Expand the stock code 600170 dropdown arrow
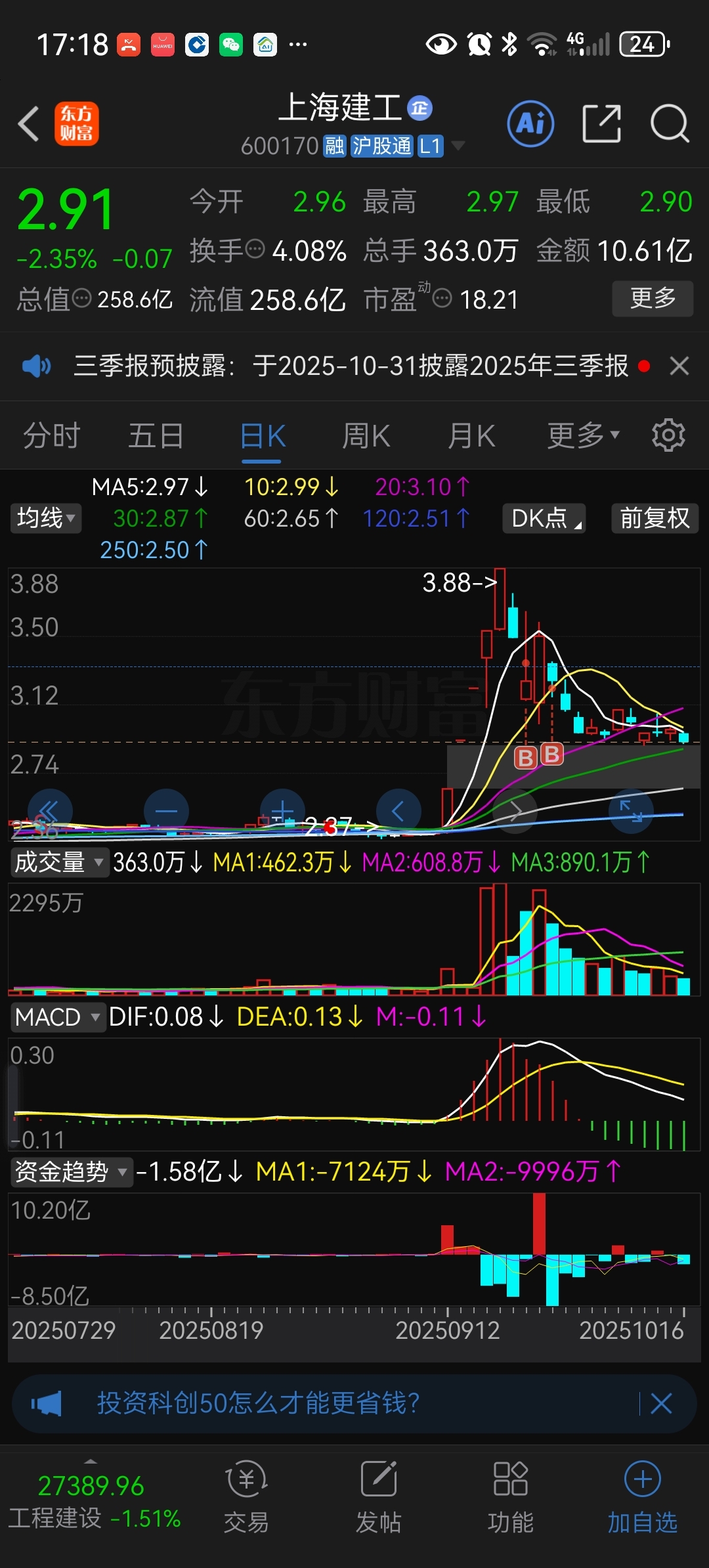This screenshot has height=1568, width=709. pyautogui.click(x=458, y=145)
